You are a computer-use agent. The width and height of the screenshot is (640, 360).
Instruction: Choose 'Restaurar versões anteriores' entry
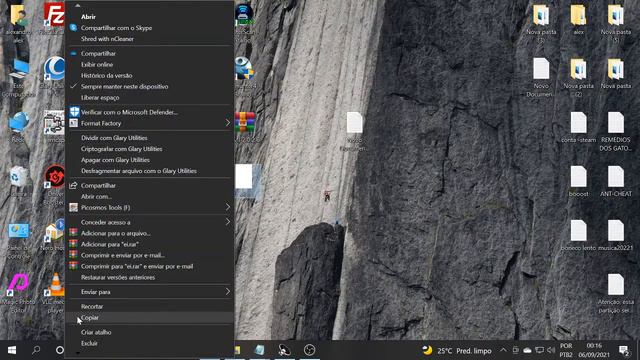(149, 277)
